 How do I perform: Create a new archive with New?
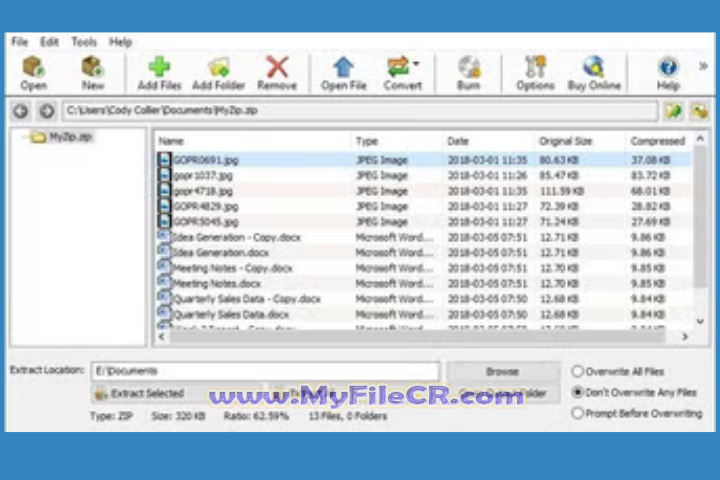tap(92, 73)
